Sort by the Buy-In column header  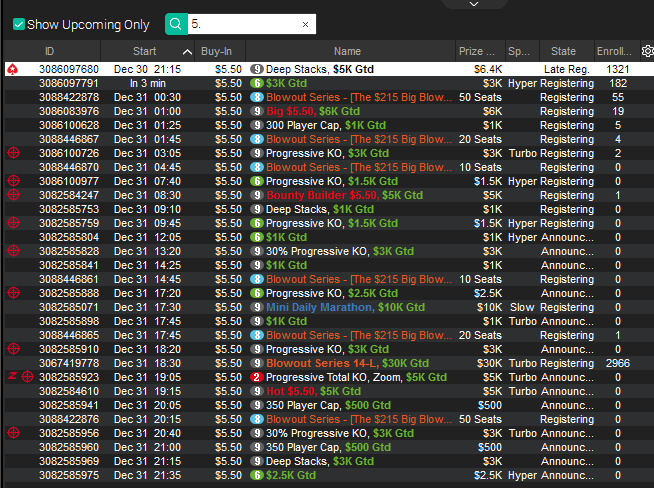tap(216, 51)
